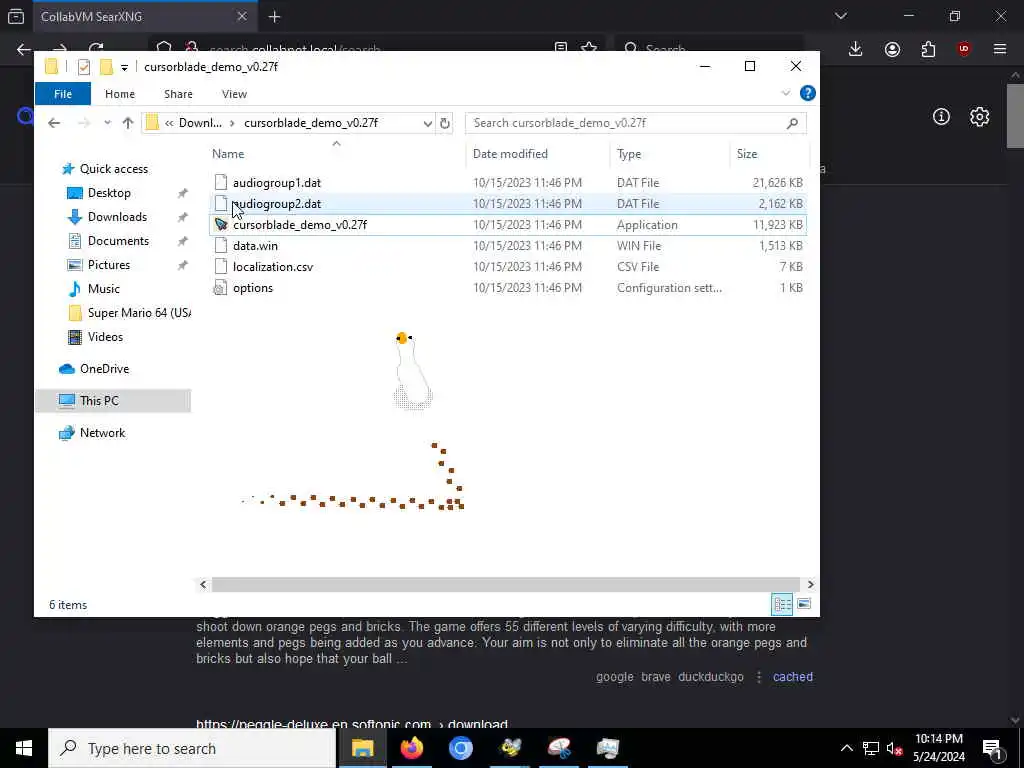
Task: Click the localization.csv file name
Action: (x=273, y=266)
